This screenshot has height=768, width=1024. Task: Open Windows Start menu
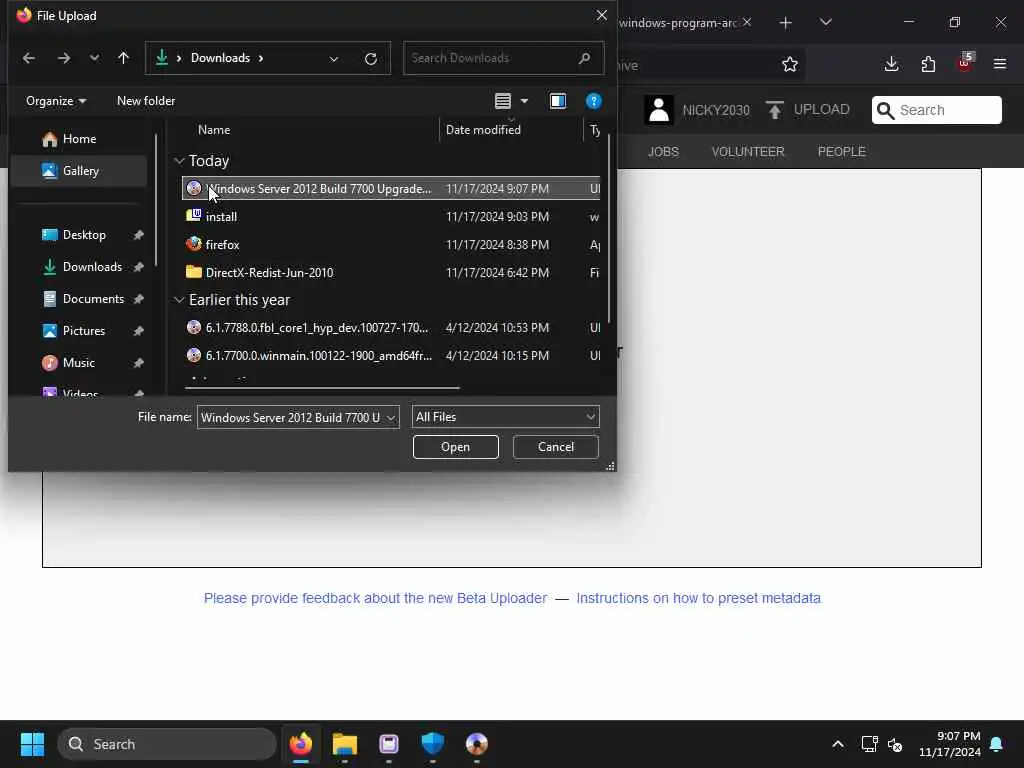(x=32, y=744)
